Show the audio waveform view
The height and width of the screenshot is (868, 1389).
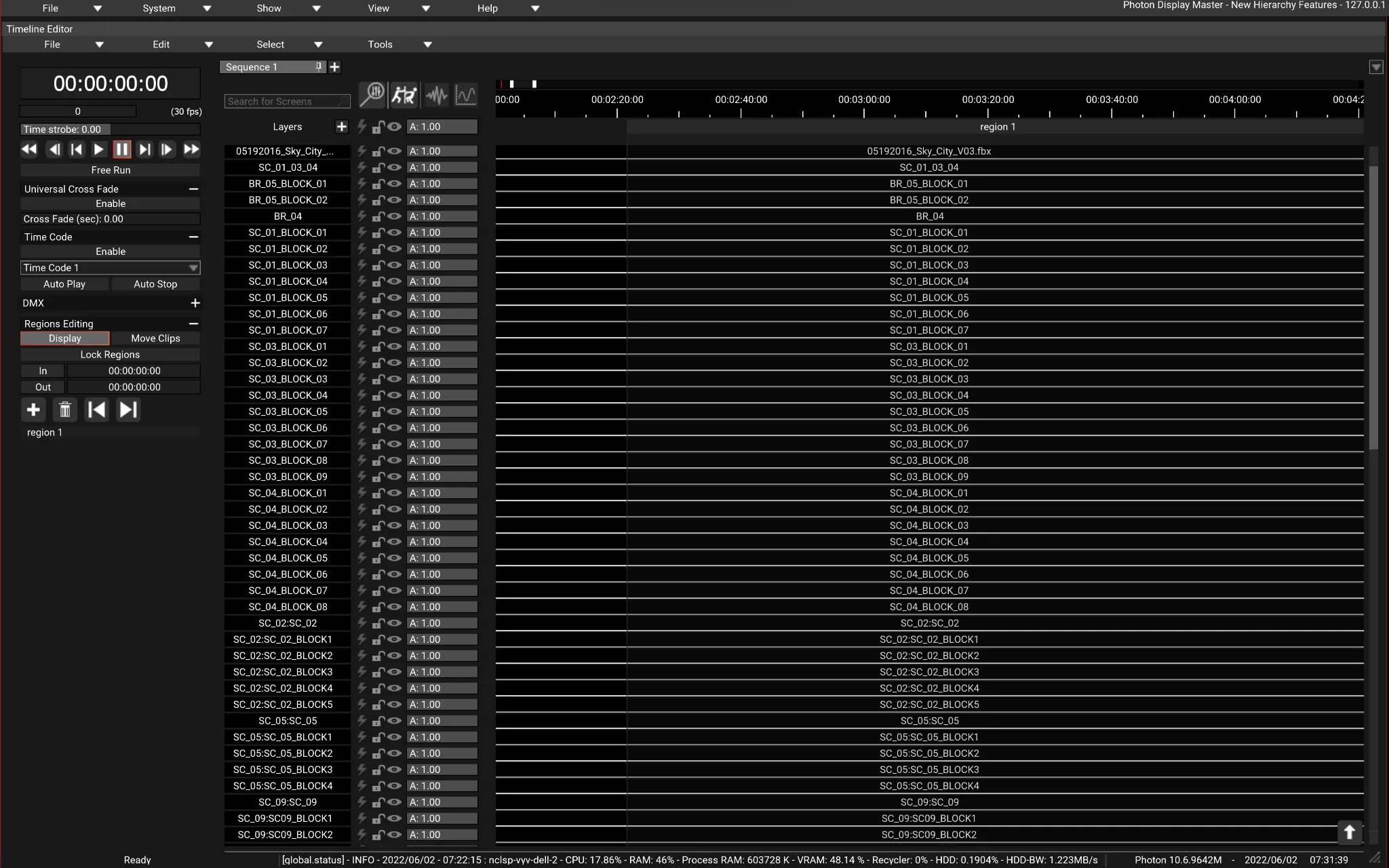click(x=436, y=95)
